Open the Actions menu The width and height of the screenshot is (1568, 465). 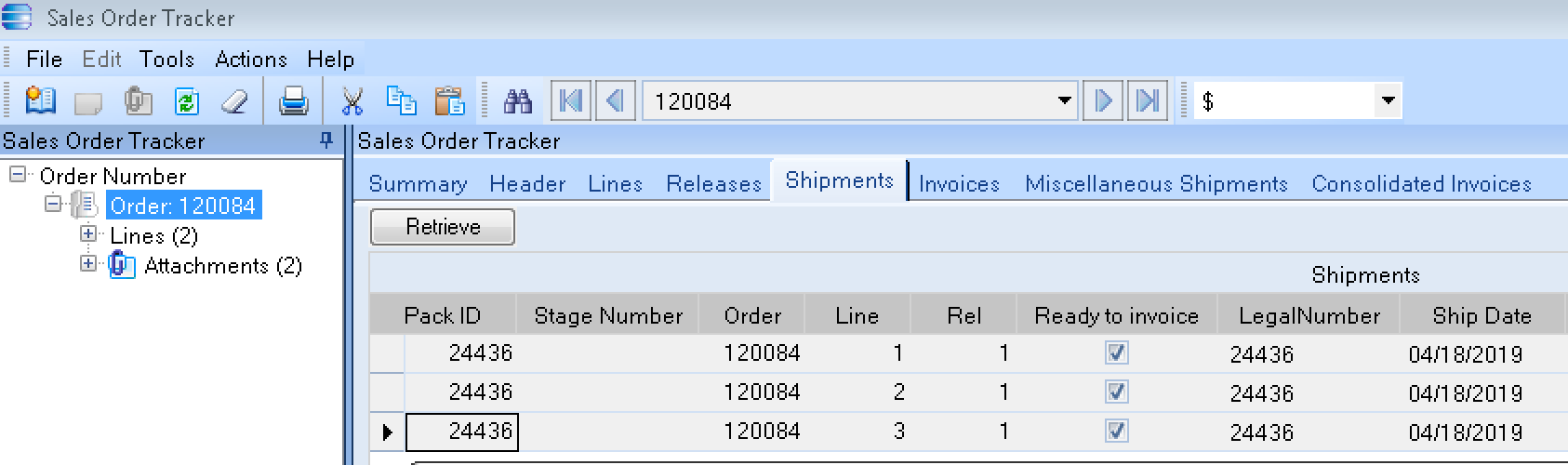click(251, 60)
